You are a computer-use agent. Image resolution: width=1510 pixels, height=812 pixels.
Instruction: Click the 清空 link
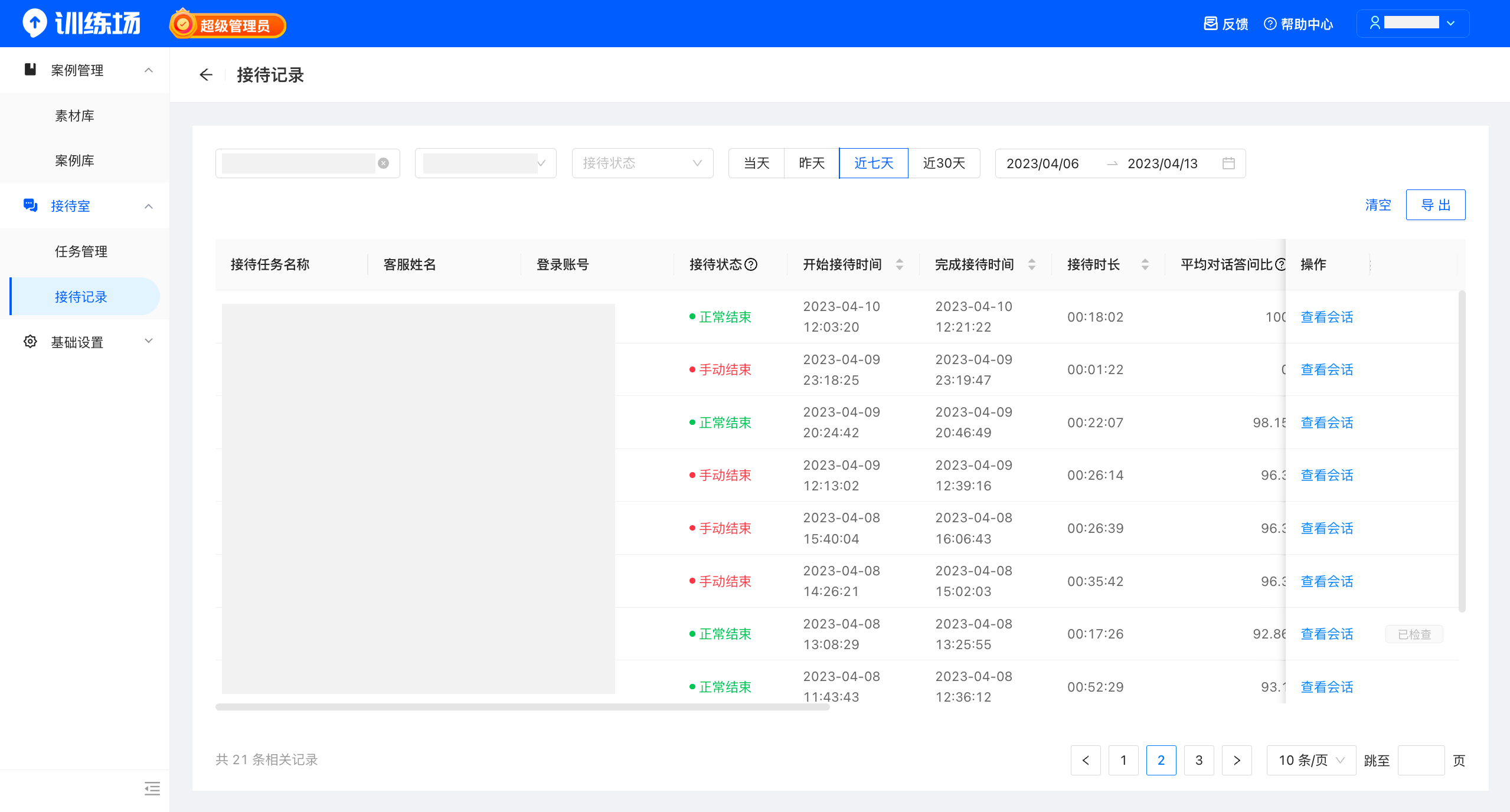coord(1378,205)
